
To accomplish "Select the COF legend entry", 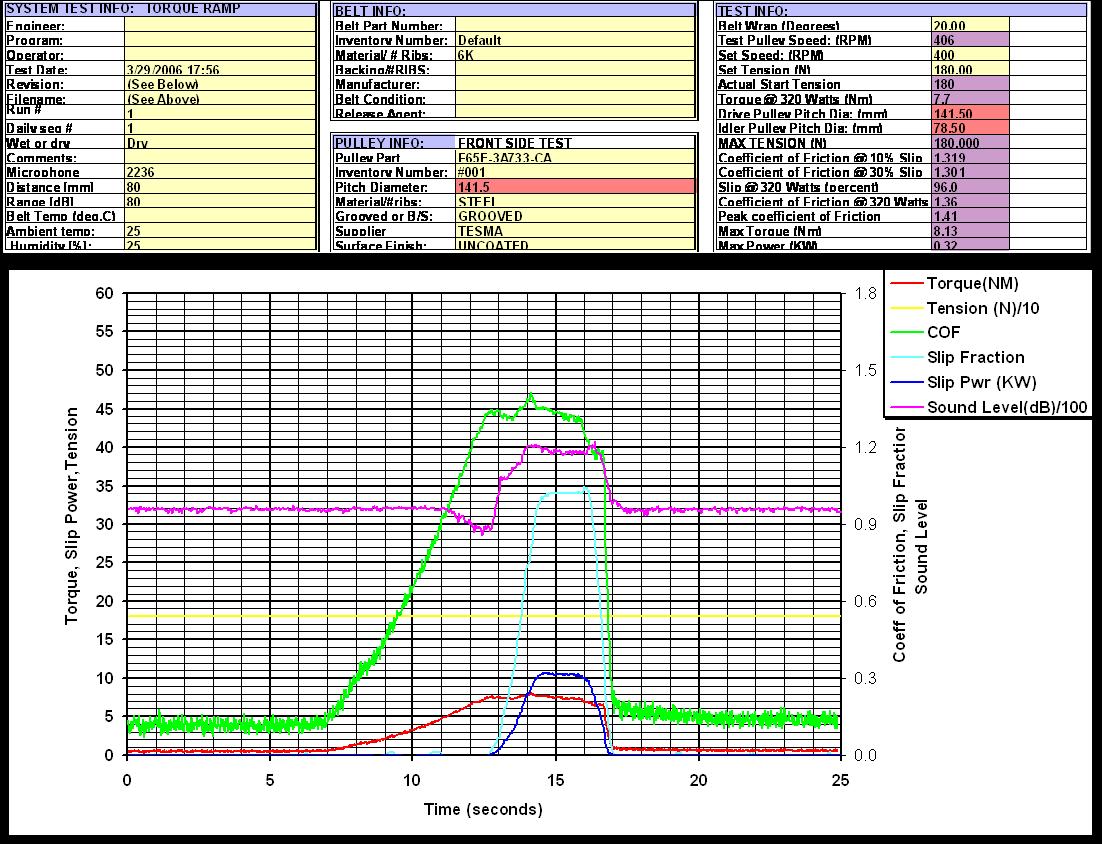I will pos(943,333).
